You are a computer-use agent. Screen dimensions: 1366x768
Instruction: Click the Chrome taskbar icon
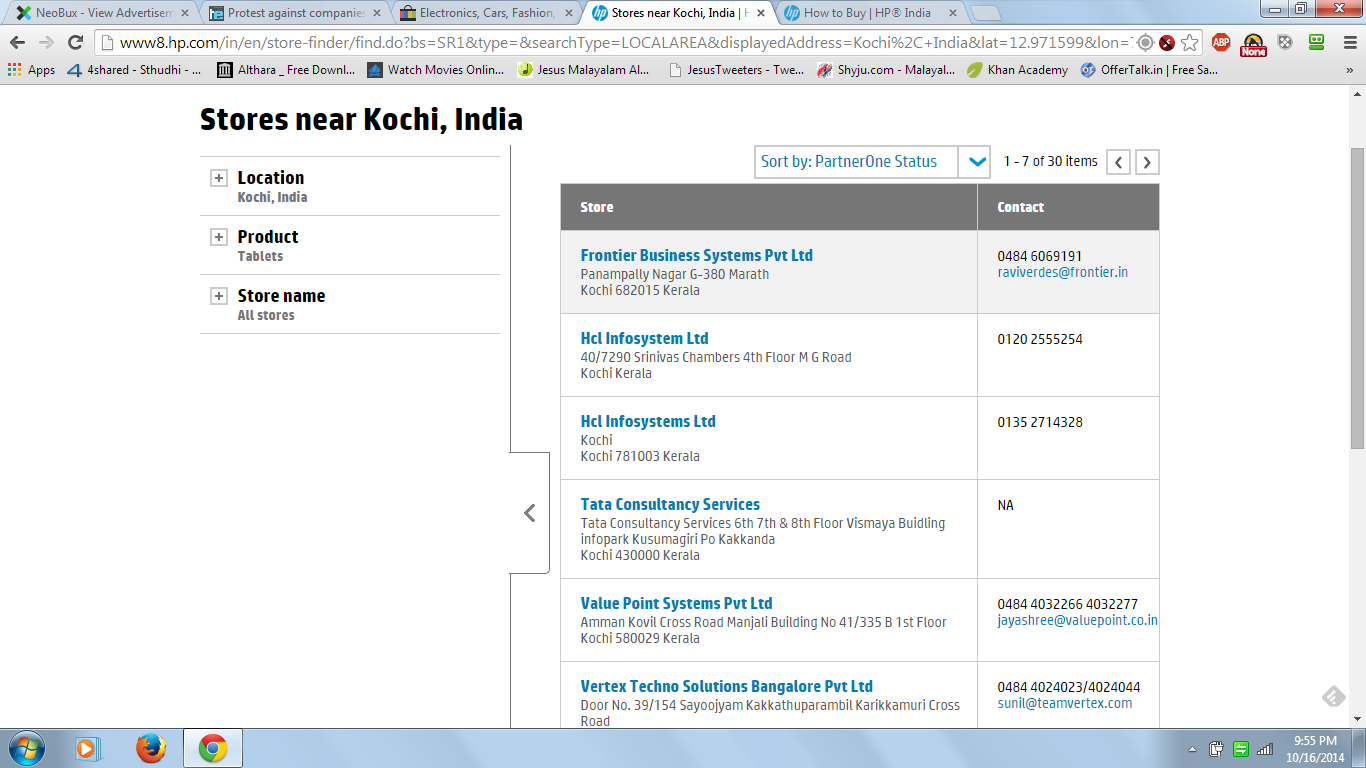[x=212, y=748]
